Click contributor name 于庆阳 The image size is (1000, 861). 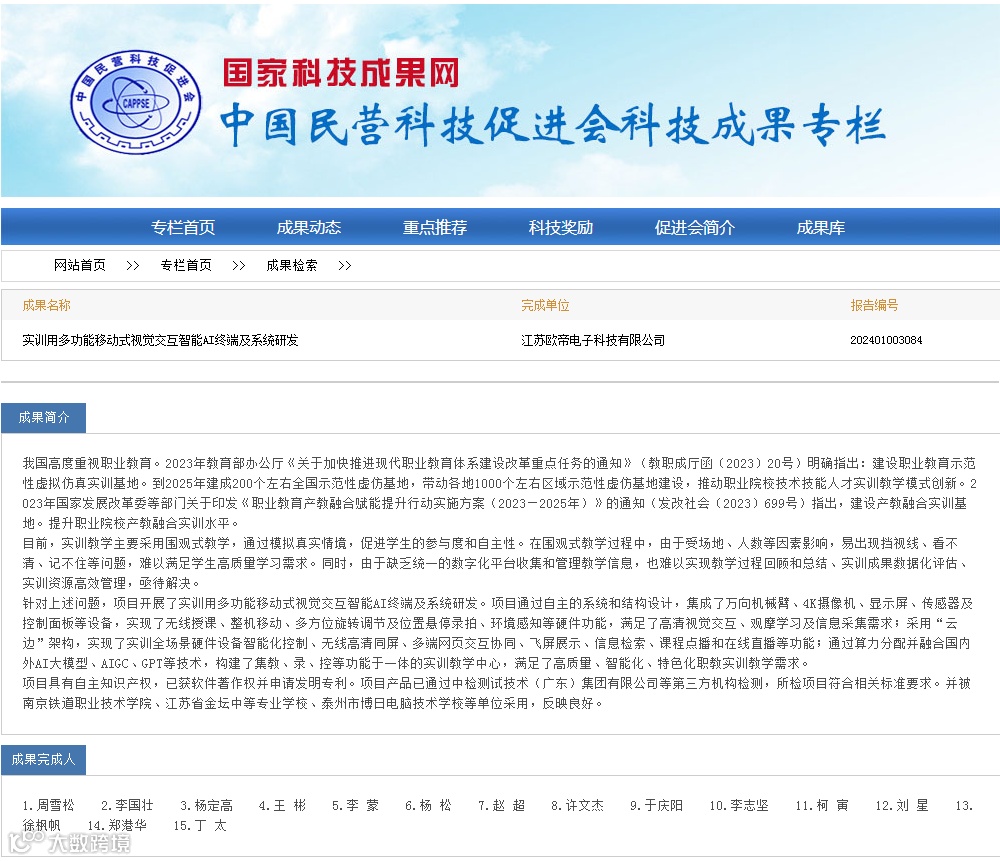pyautogui.click(x=664, y=806)
